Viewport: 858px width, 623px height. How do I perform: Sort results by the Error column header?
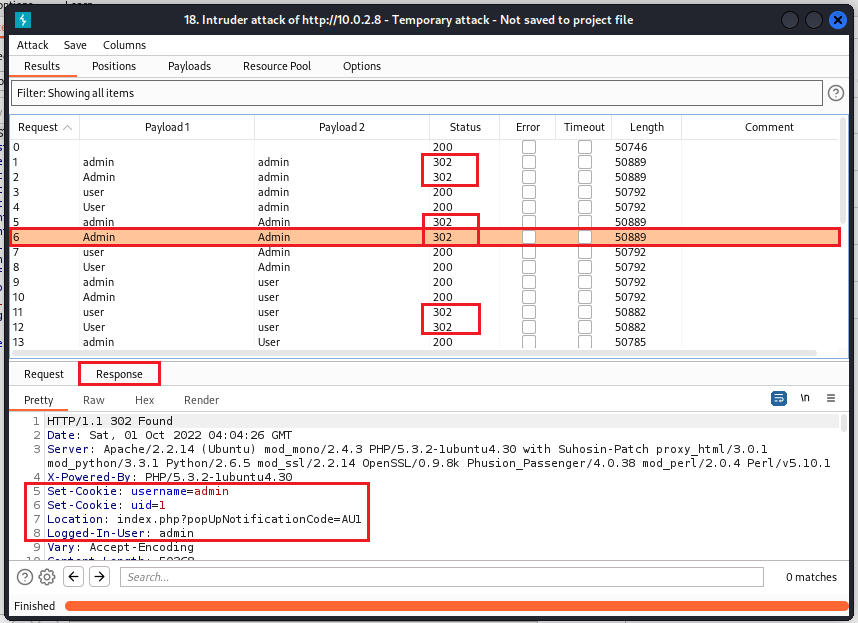[x=527, y=127]
